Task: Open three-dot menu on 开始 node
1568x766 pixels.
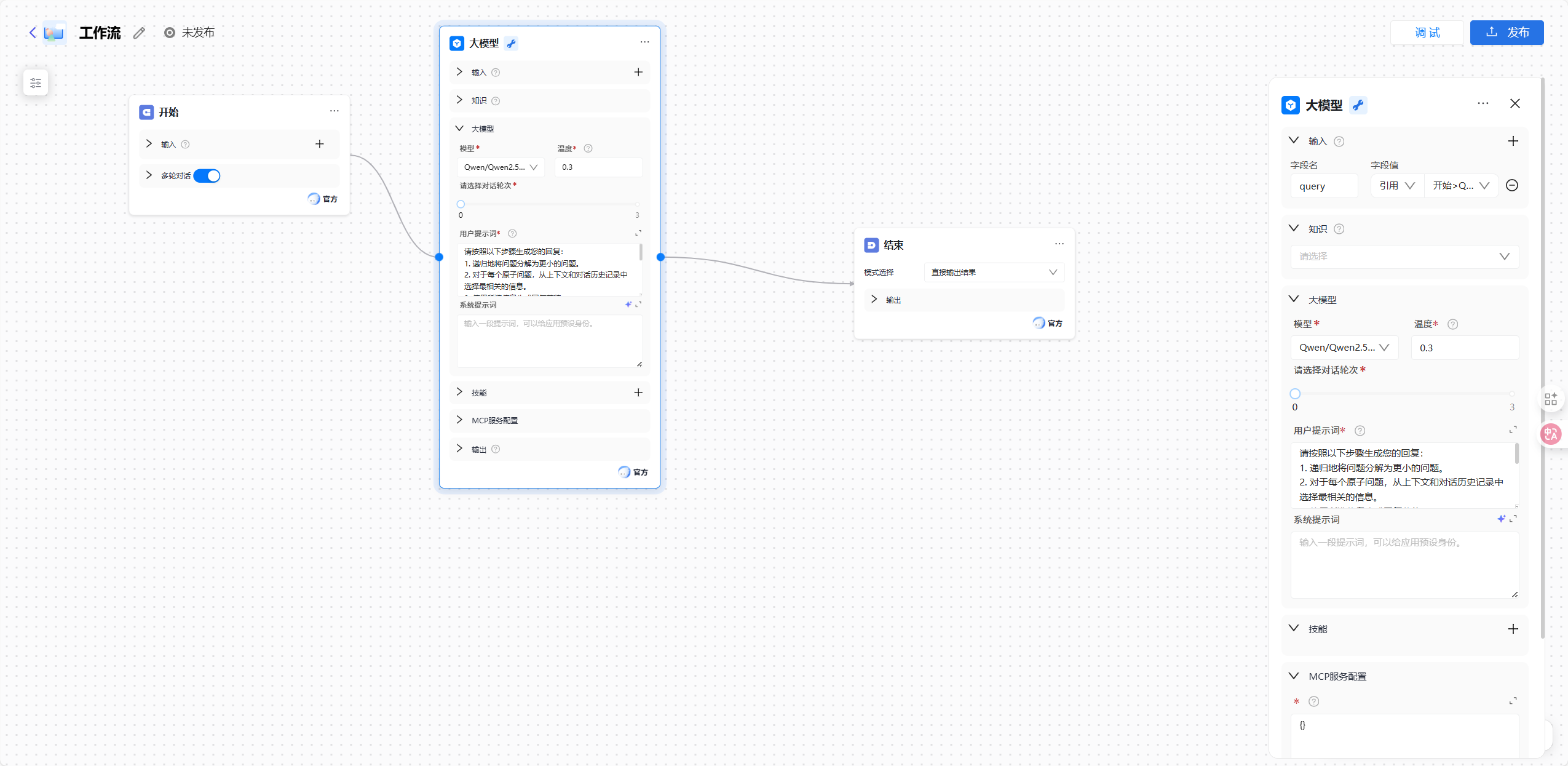Action: tap(334, 111)
